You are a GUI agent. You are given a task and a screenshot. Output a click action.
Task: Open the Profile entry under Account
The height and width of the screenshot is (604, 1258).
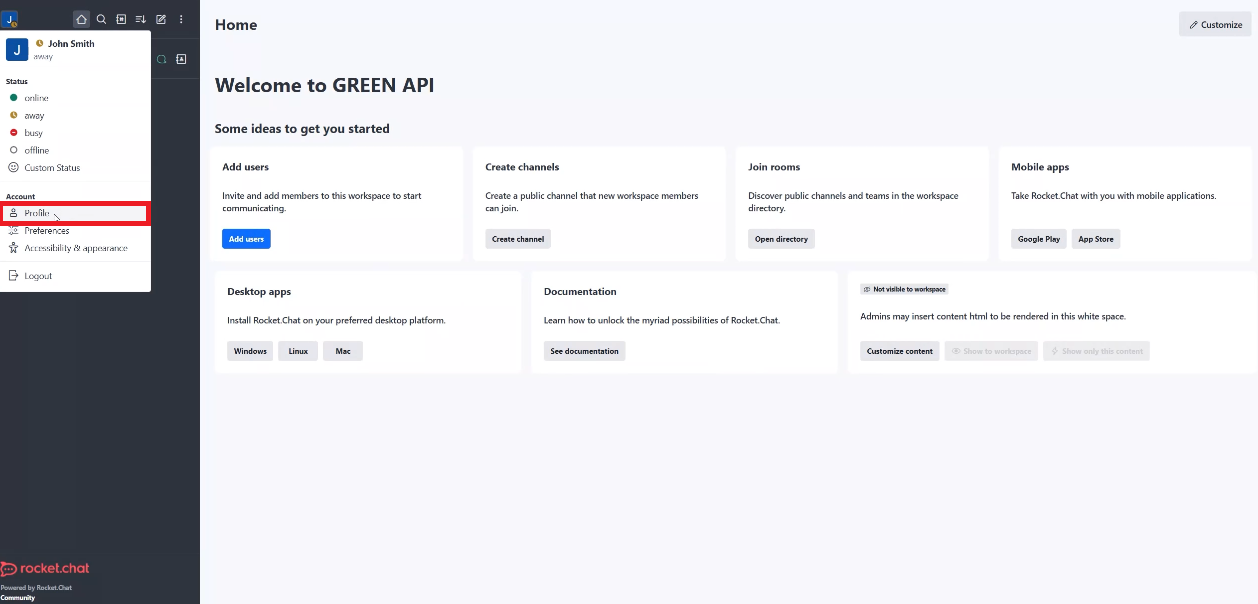point(35,212)
